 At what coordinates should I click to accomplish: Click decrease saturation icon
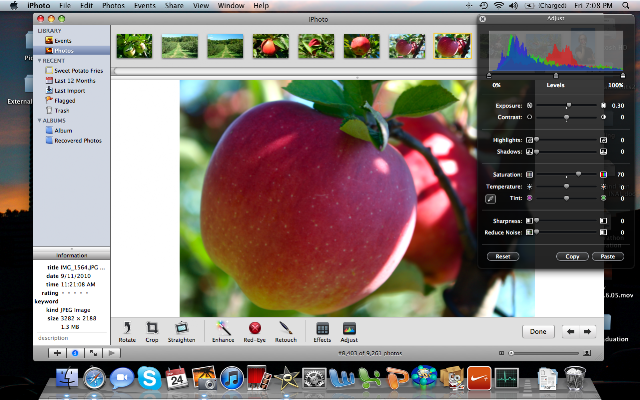tap(529, 174)
